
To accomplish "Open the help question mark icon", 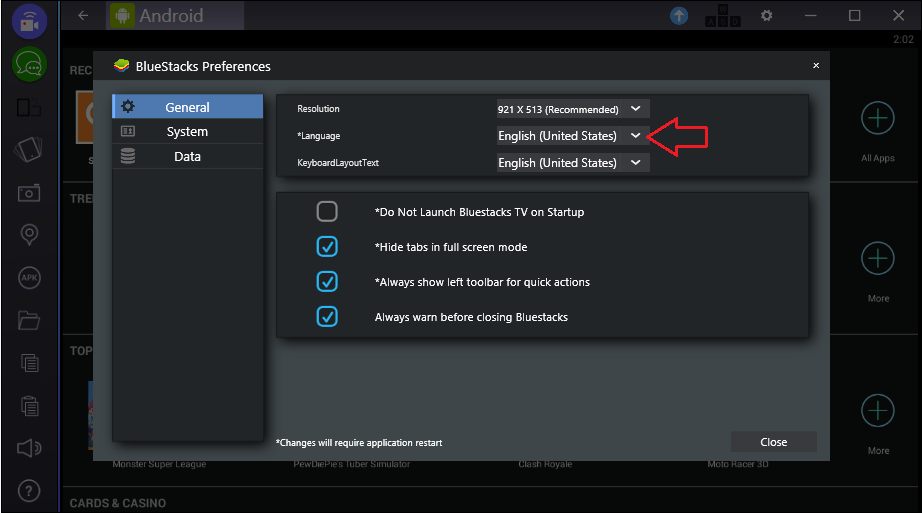I will [x=29, y=492].
